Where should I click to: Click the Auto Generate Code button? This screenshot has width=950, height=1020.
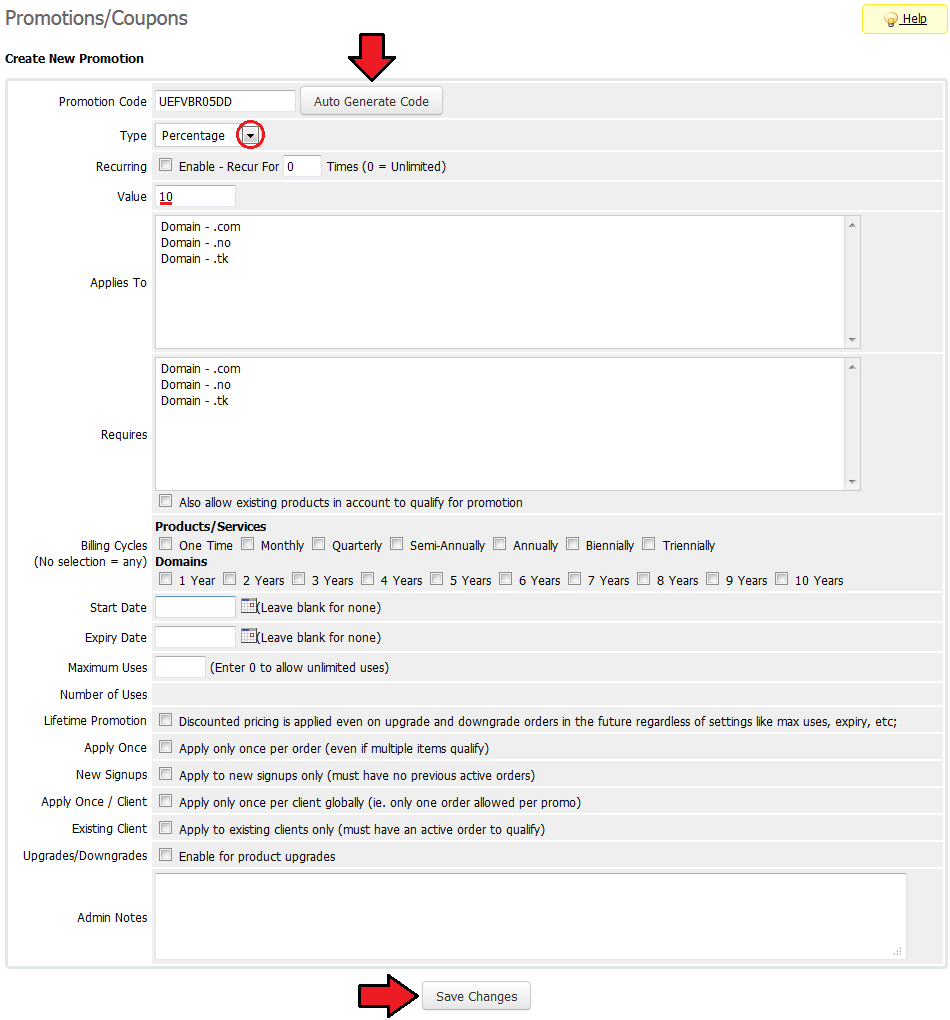click(371, 101)
